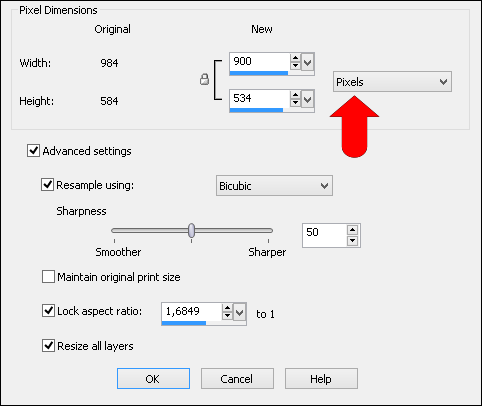Decrease new width with down arrow
The image size is (482, 406).
(x=295, y=65)
